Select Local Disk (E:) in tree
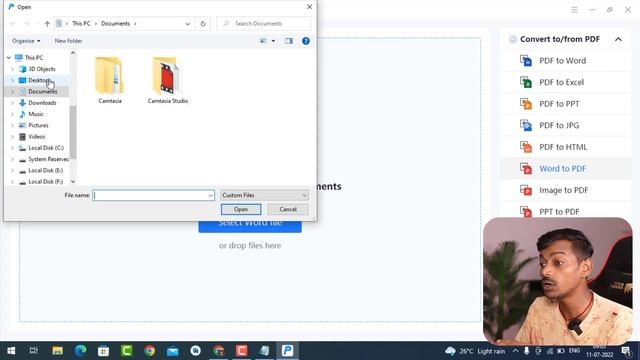This screenshot has width=640, height=360. pyautogui.click(x=45, y=171)
